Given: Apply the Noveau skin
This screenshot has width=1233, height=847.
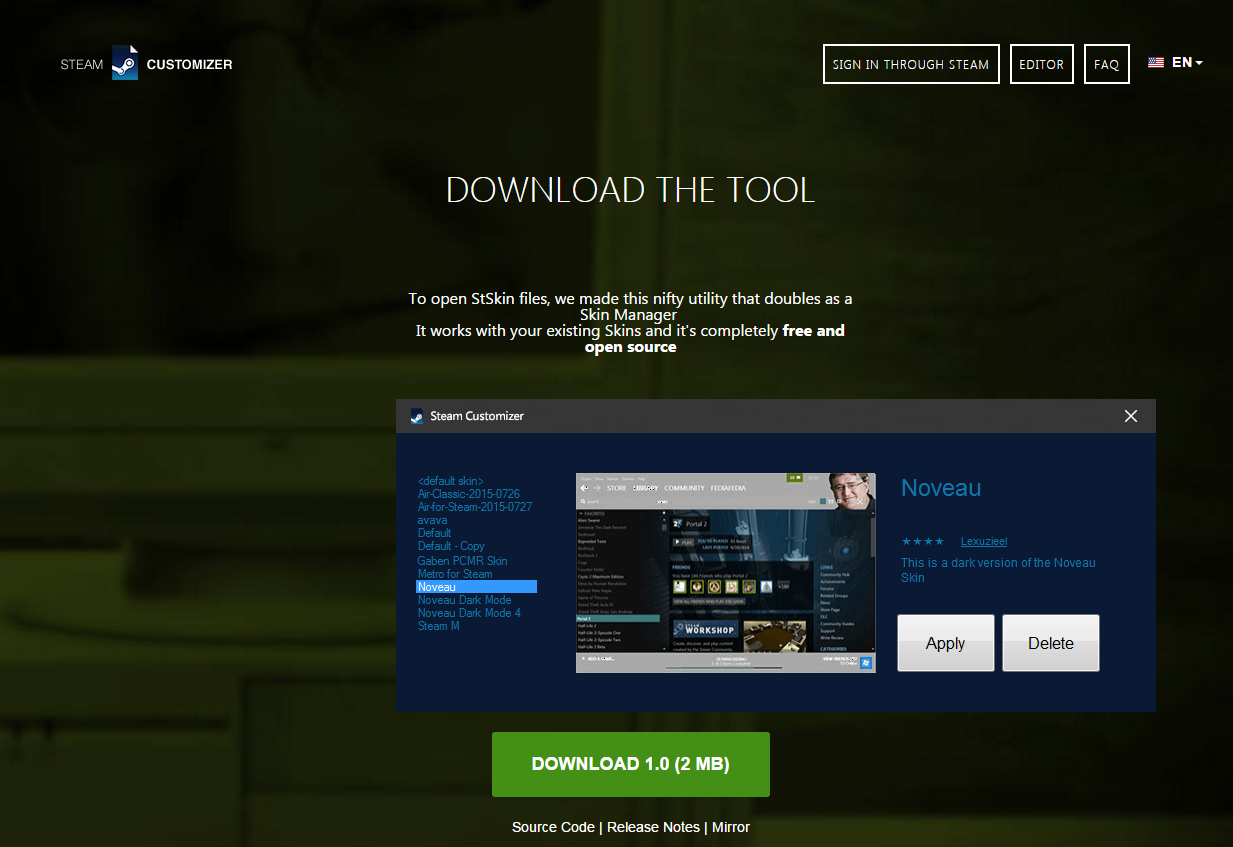Looking at the screenshot, I should 946,643.
